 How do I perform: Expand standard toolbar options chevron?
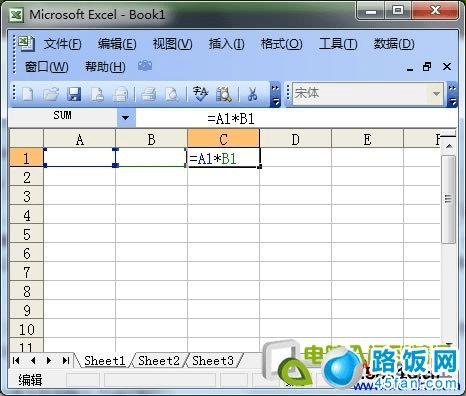275,95
